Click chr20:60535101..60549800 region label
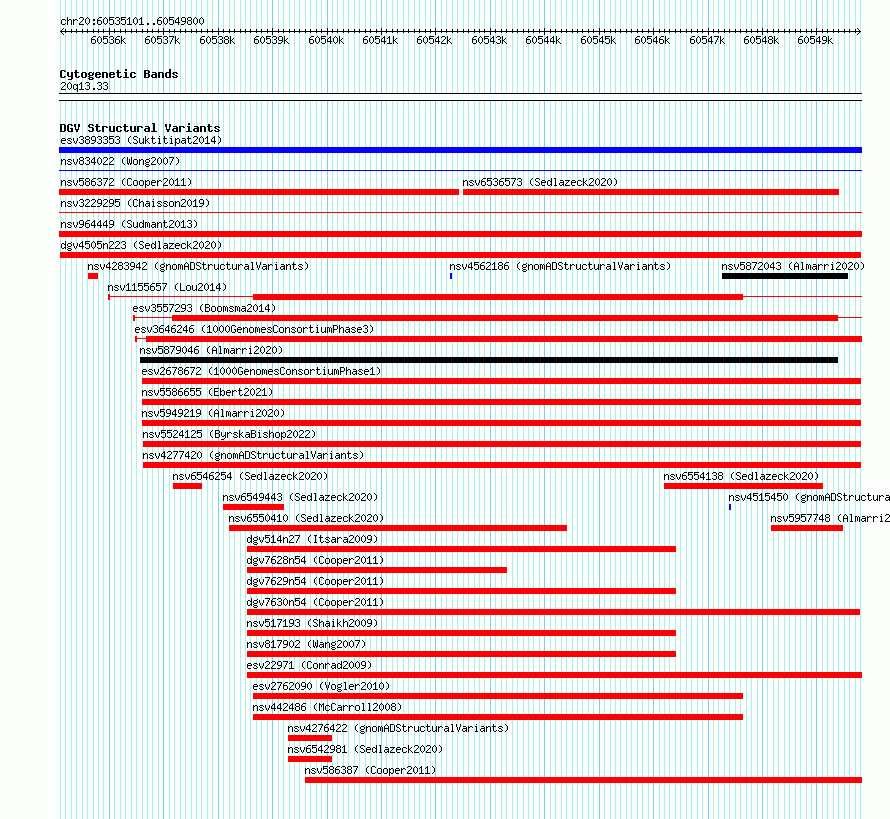The height and width of the screenshot is (819, 890). click(x=132, y=21)
